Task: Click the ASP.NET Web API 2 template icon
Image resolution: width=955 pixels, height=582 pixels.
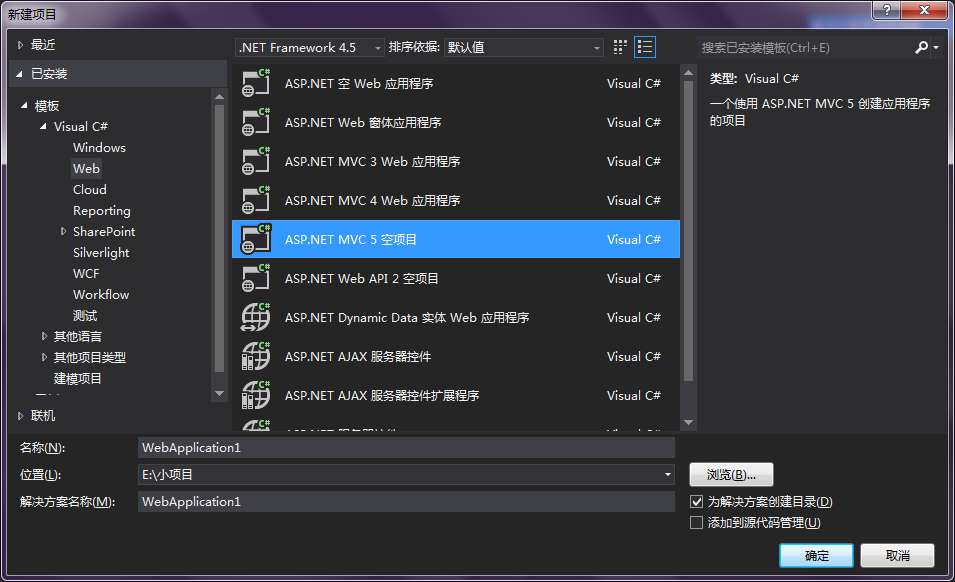Action: (x=256, y=278)
